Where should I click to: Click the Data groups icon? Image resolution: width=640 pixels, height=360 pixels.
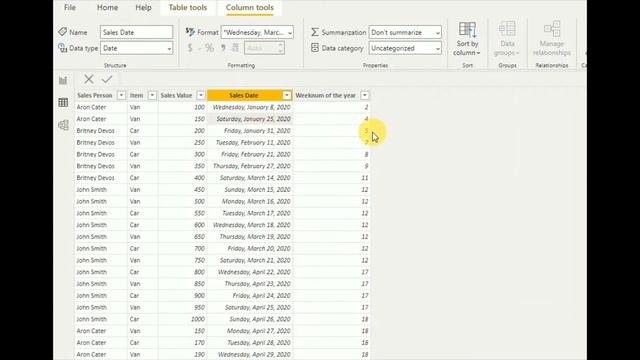507,29
